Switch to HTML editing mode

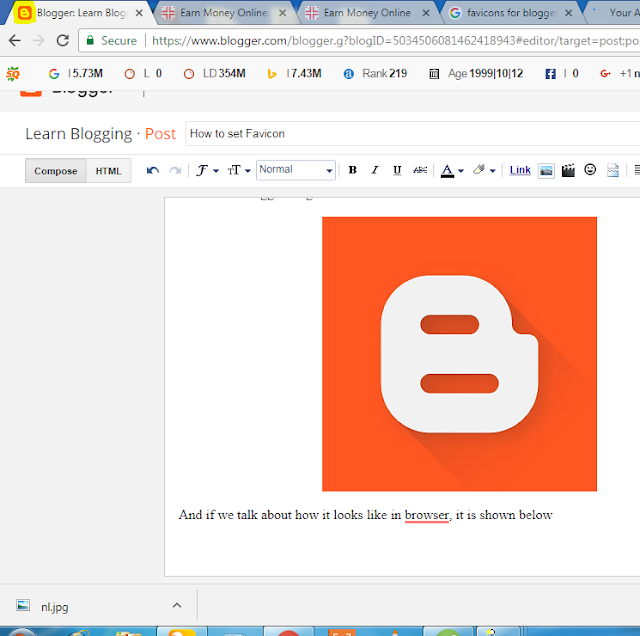(108, 171)
